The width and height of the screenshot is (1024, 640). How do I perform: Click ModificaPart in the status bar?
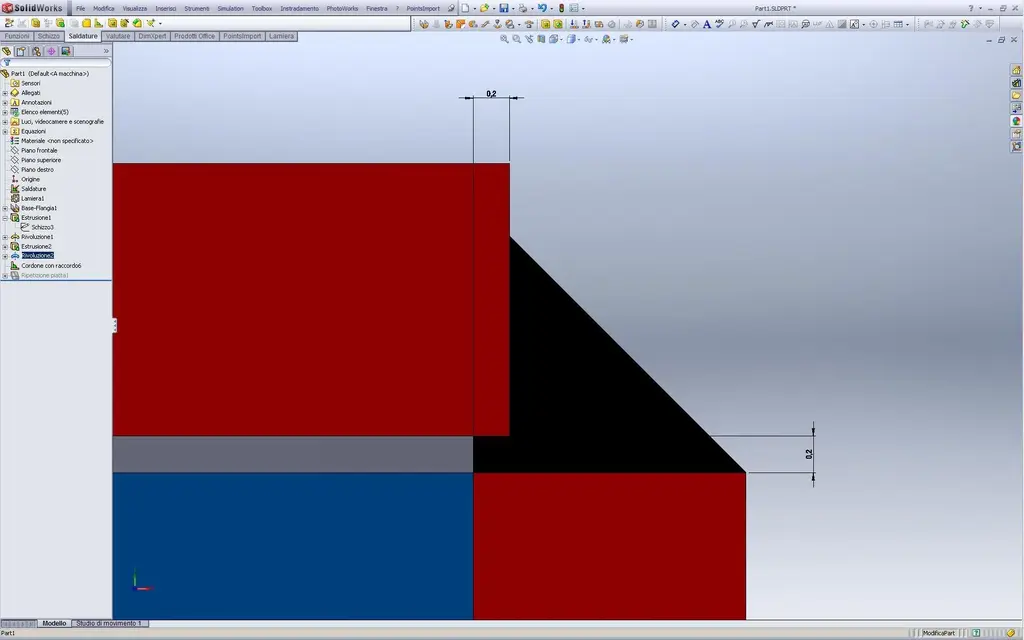click(938, 633)
